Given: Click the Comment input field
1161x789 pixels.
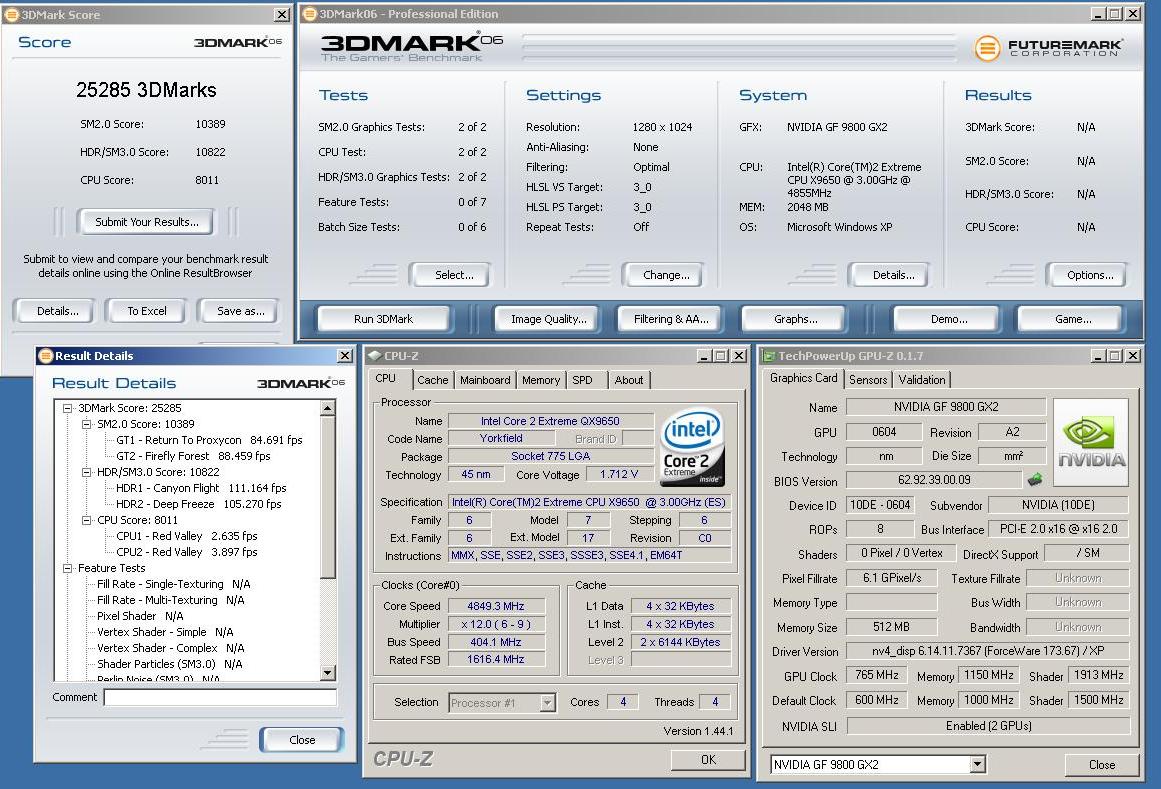Looking at the screenshot, I should pos(220,697).
